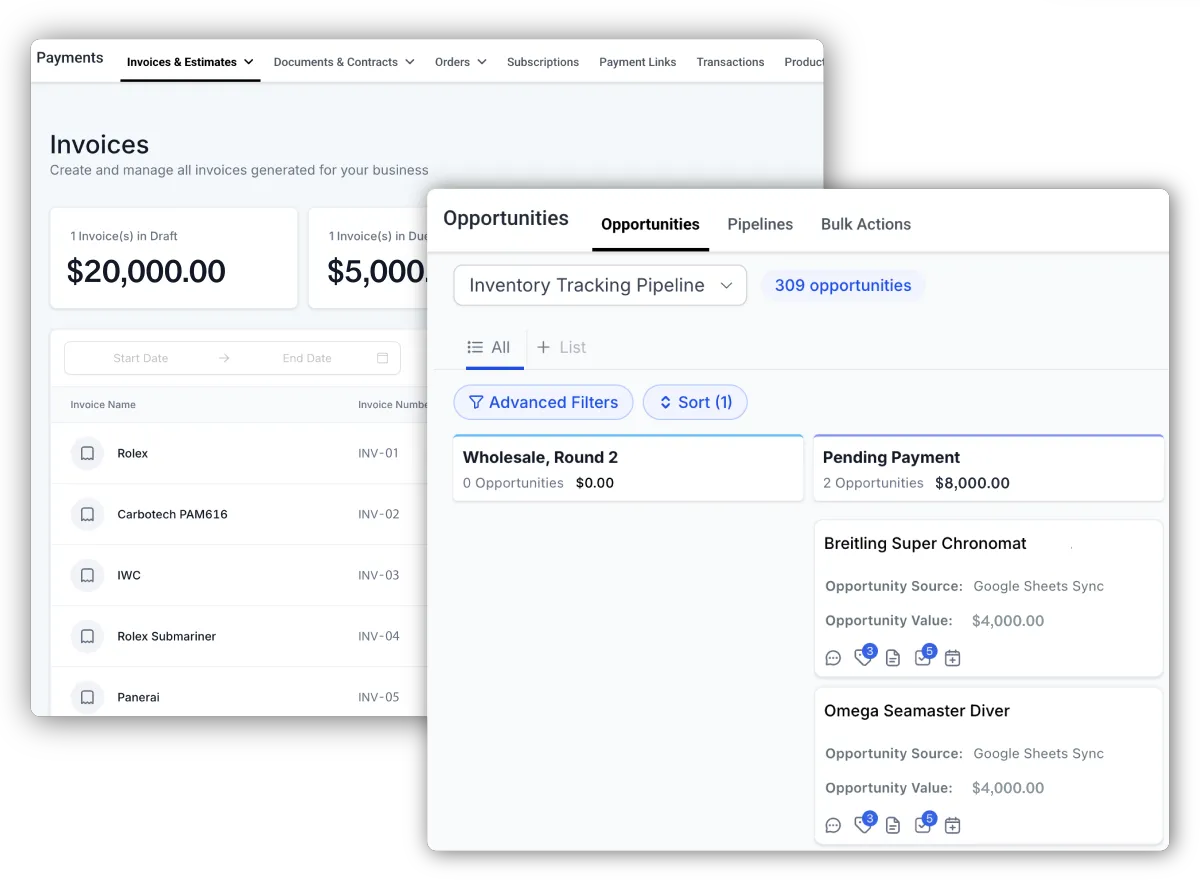Click the End Date field

point(307,358)
